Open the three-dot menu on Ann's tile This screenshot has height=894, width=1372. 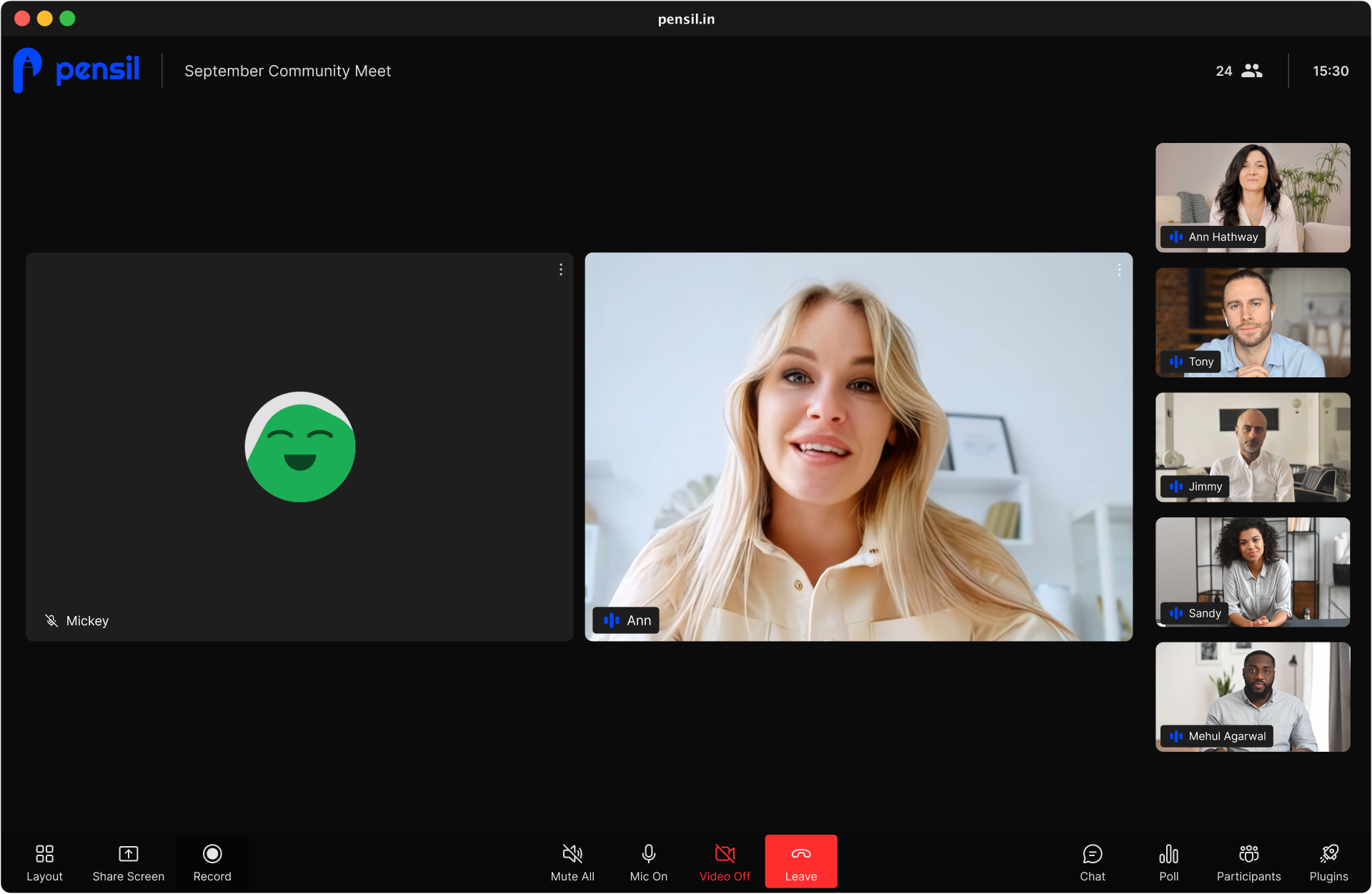tap(1120, 269)
